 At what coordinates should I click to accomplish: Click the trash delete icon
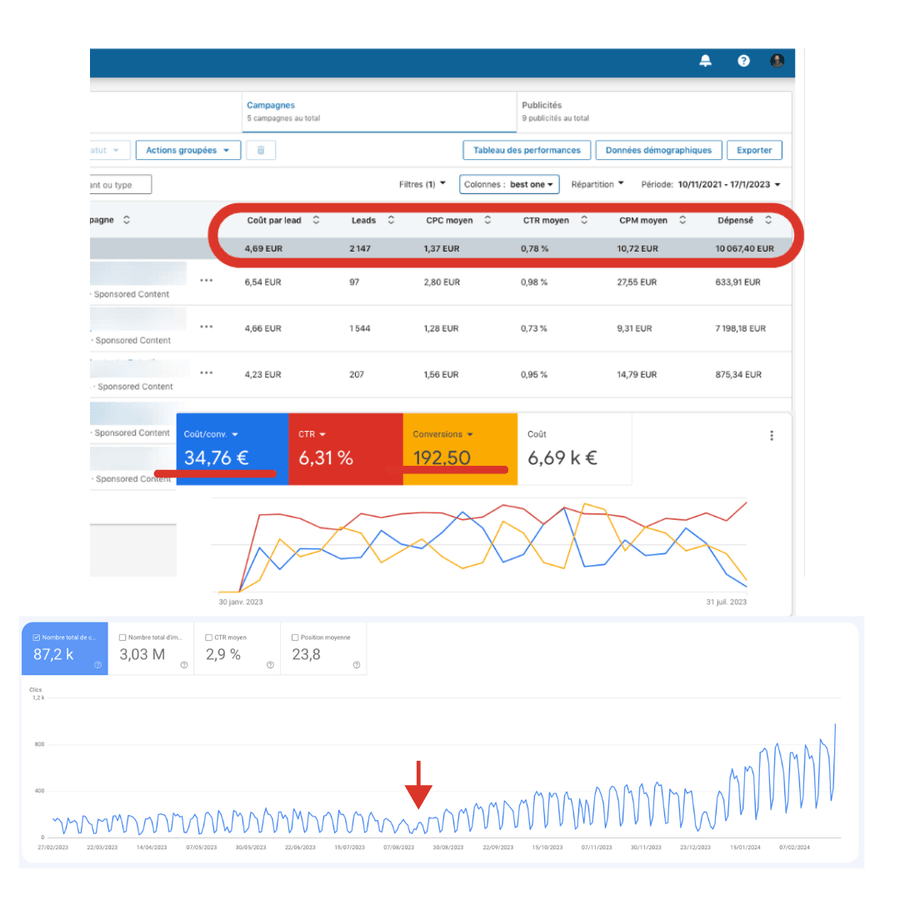[x=260, y=150]
